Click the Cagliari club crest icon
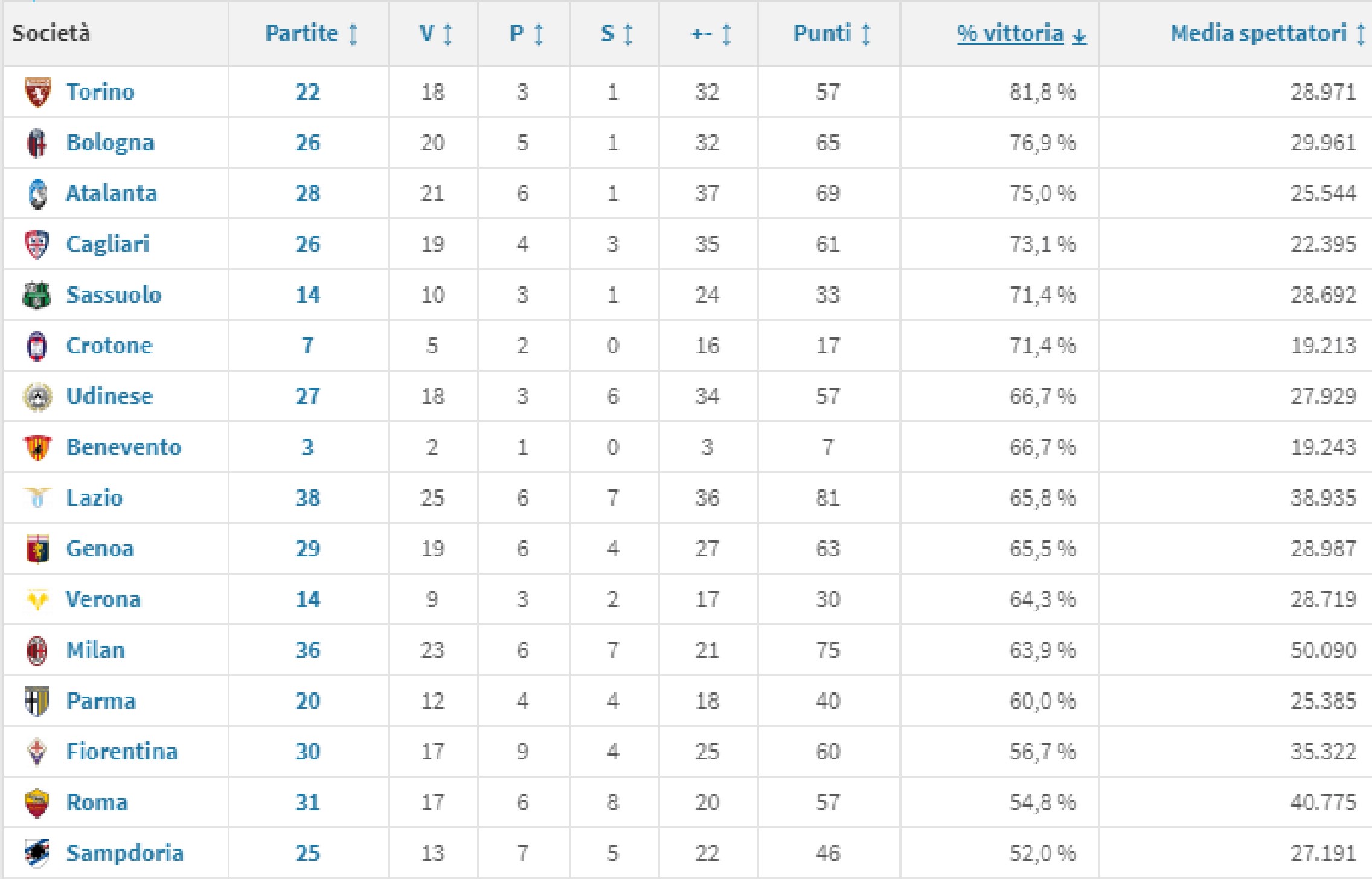This screenshot has height=879, width=1372. (37, 245)
